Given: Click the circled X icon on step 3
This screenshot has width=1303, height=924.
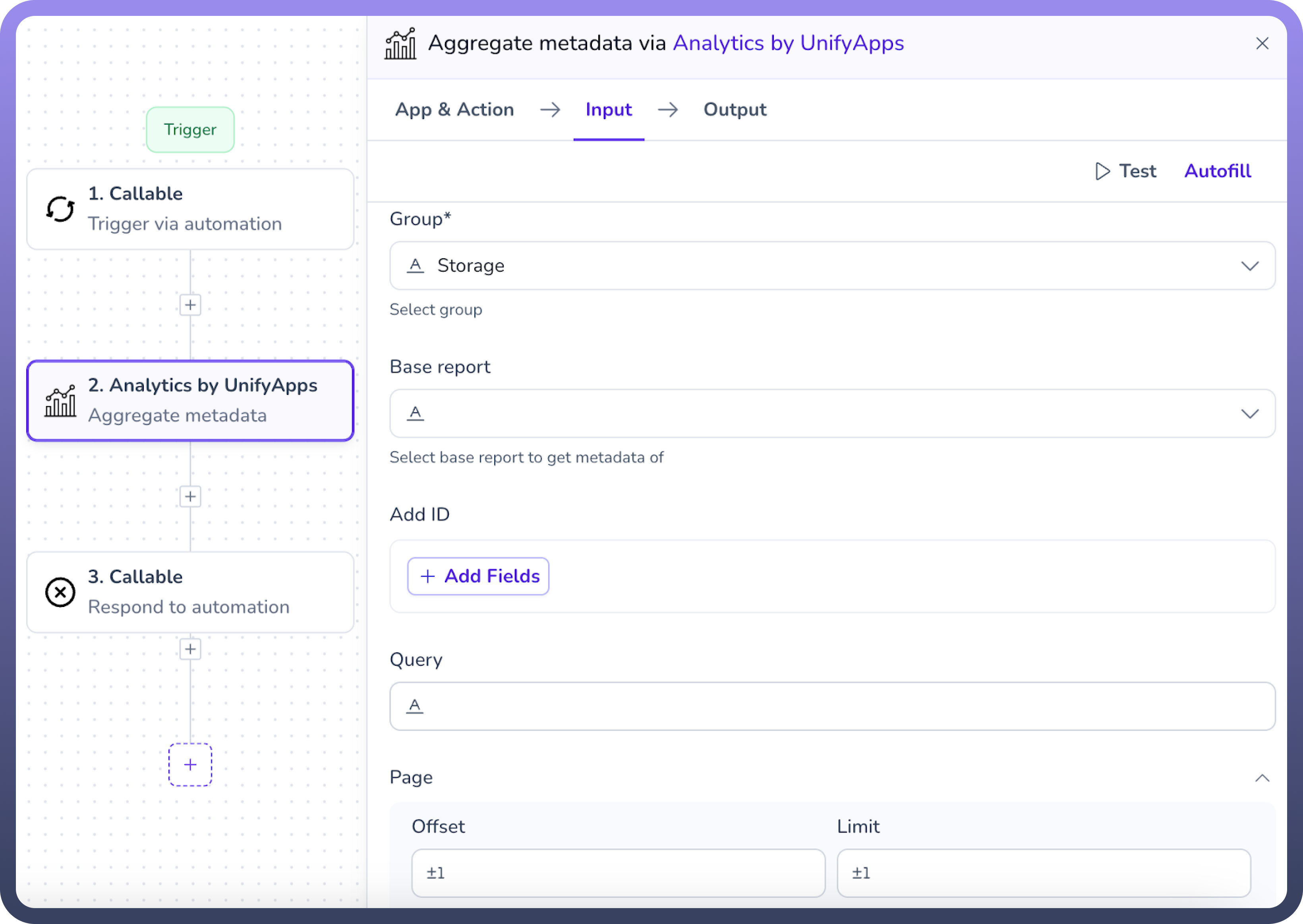Looking at the screenshot, I should (x=60, y=592).
